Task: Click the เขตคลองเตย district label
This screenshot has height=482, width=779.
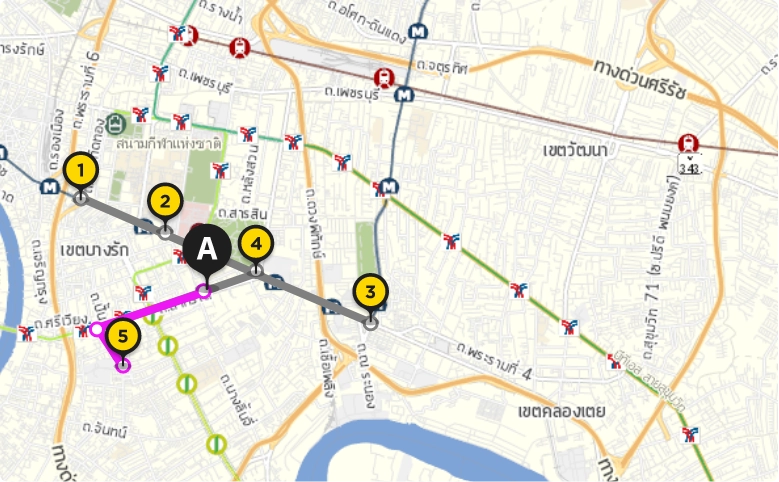Action: click(x=561, y=411)
